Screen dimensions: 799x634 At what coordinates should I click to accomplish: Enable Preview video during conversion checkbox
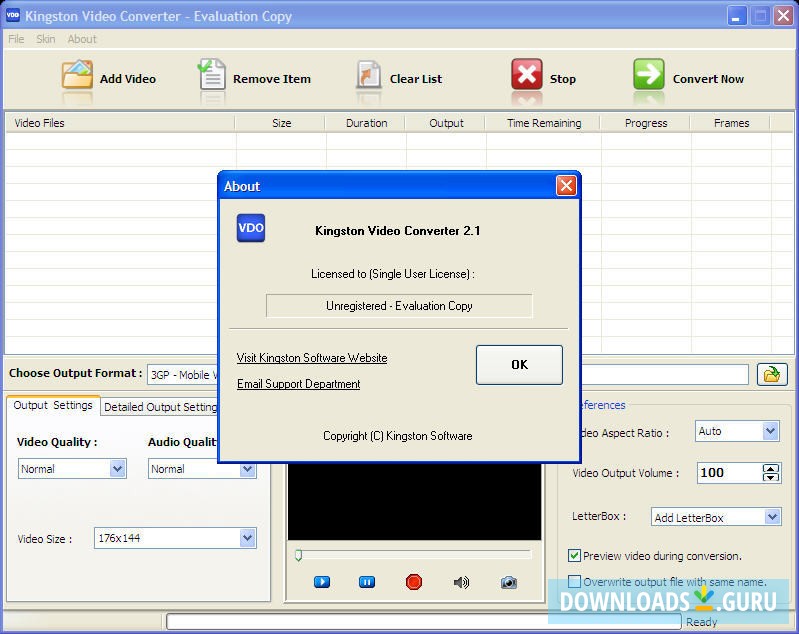574,556
